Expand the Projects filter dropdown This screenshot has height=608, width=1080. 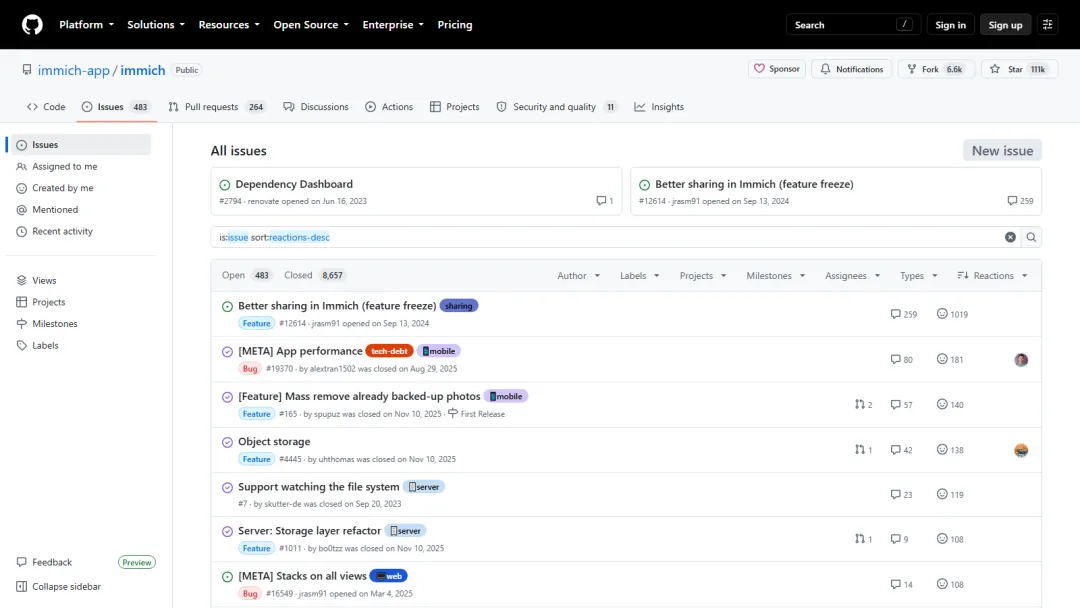(703, 275)
